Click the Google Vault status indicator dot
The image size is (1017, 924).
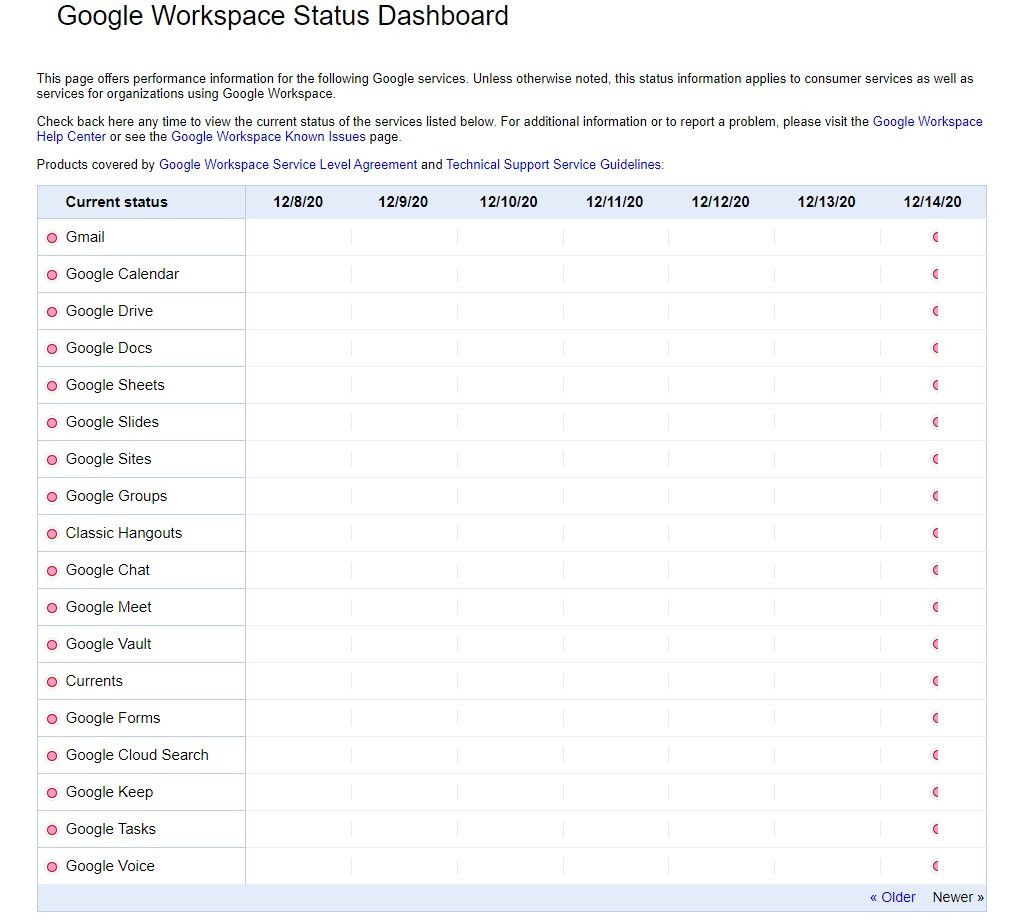coord(52,645)
